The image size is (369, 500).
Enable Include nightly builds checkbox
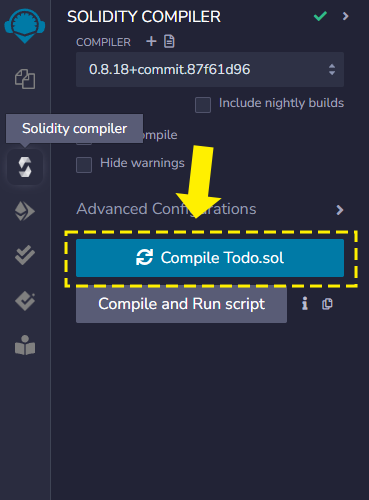point(203,105)
